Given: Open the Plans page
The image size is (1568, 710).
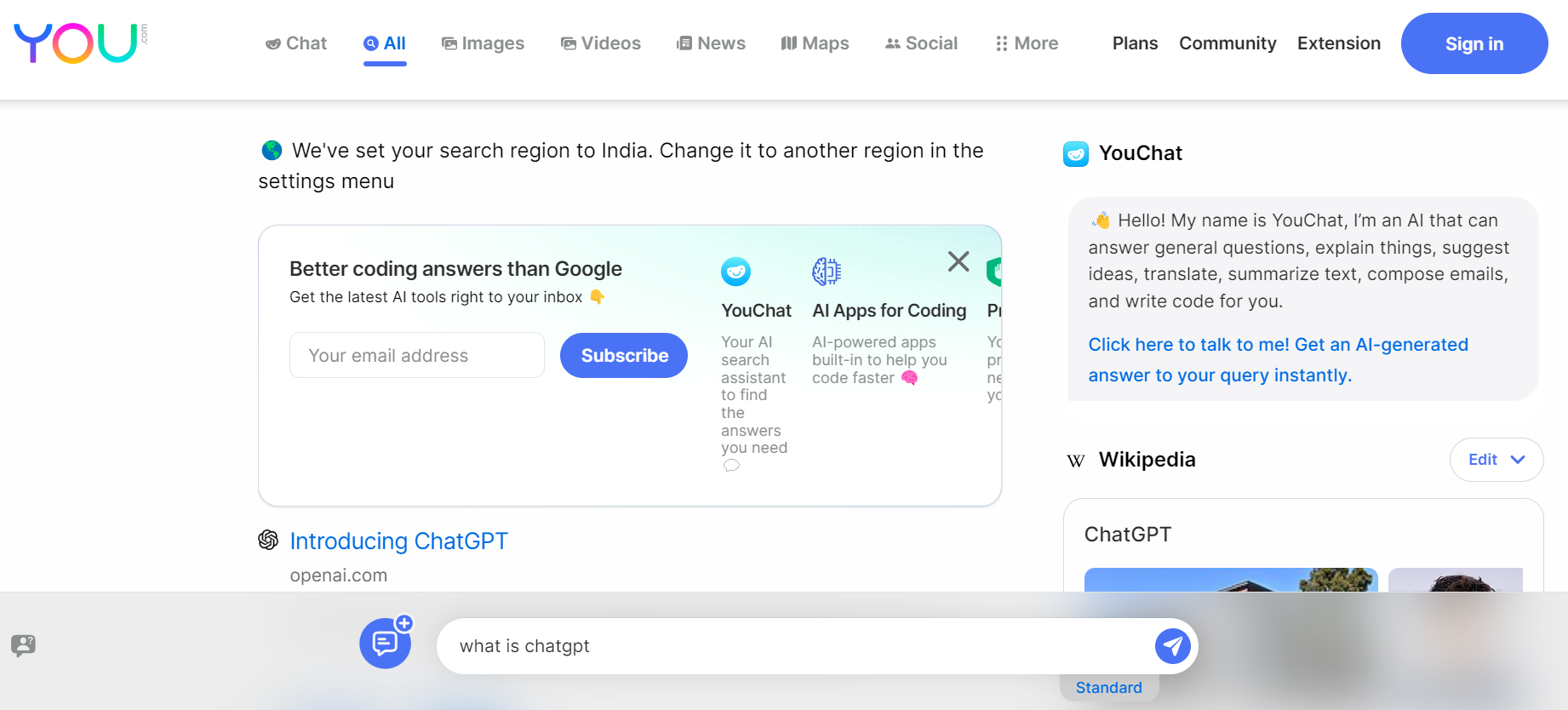Looking at the screenshot, I should click(1136, 43).
